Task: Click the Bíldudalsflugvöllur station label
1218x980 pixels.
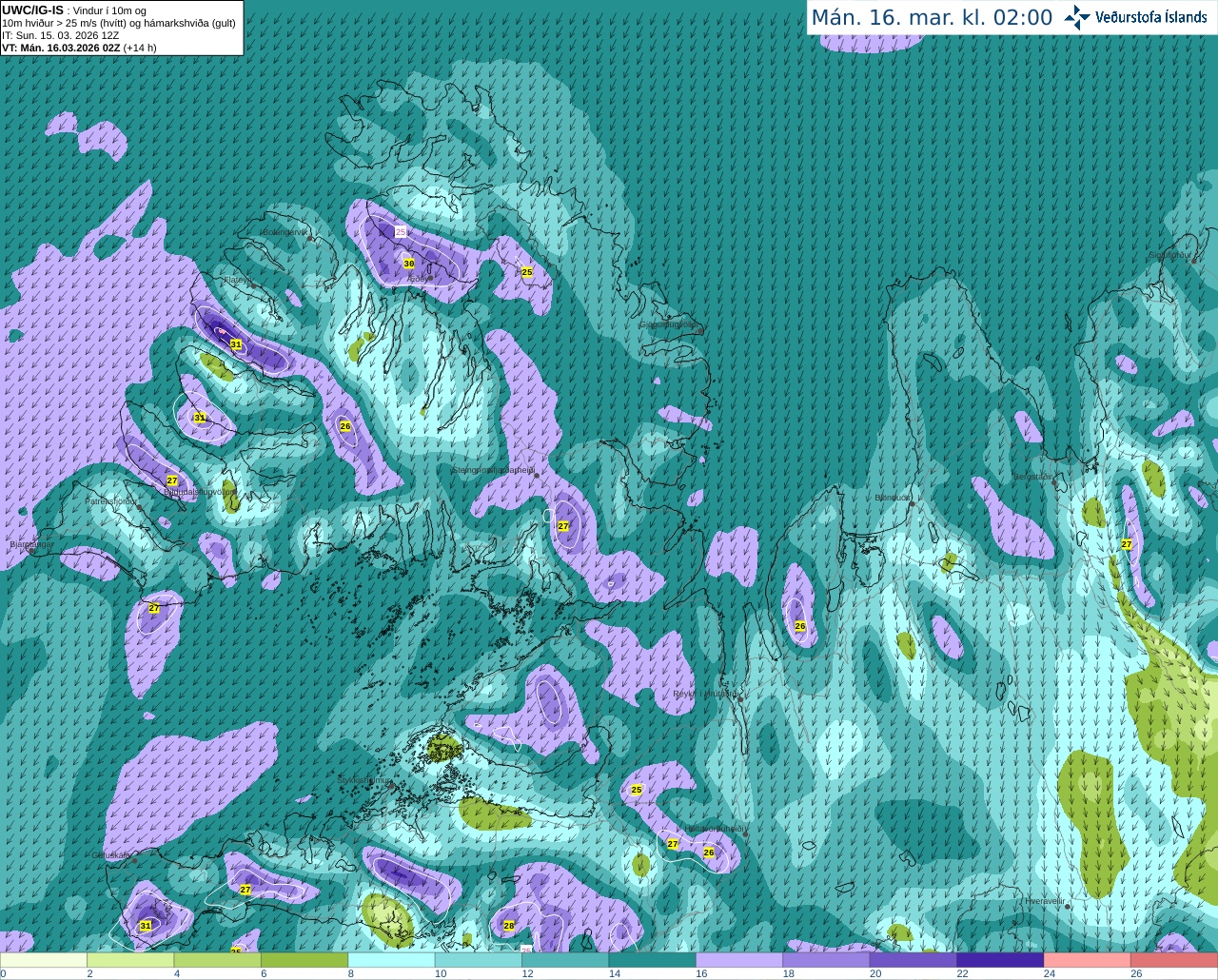Action: tap(200, 492)
